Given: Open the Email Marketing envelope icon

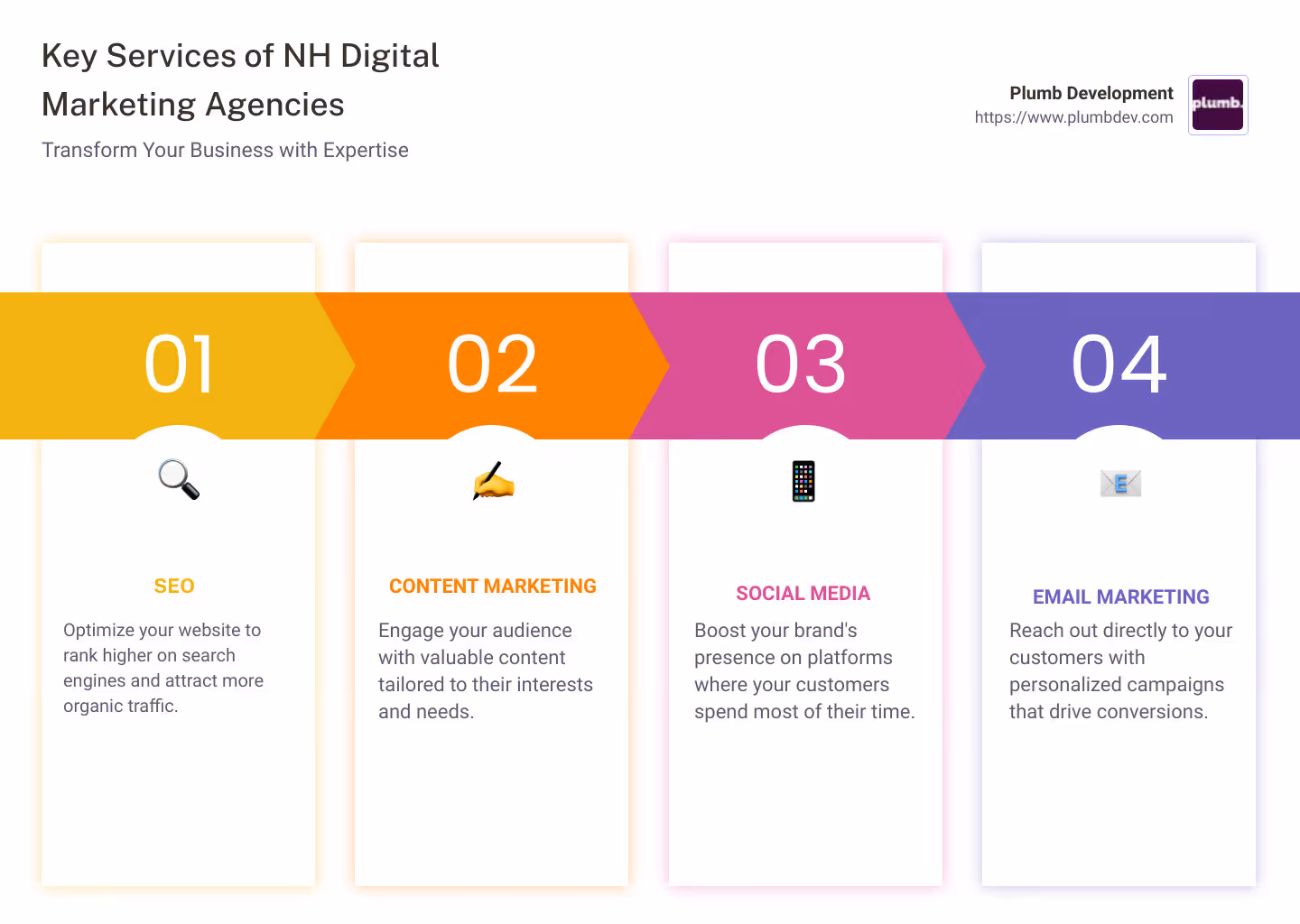Looking at the screenshot, I should (x=1119, y=484).
